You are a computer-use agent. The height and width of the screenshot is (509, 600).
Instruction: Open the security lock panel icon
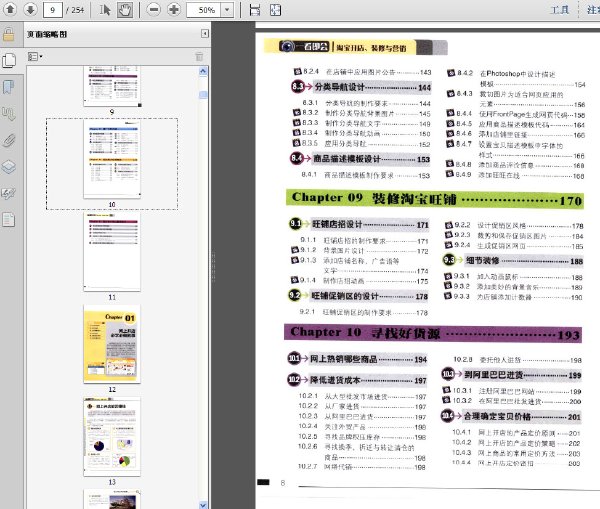click(x=9, y=34)
